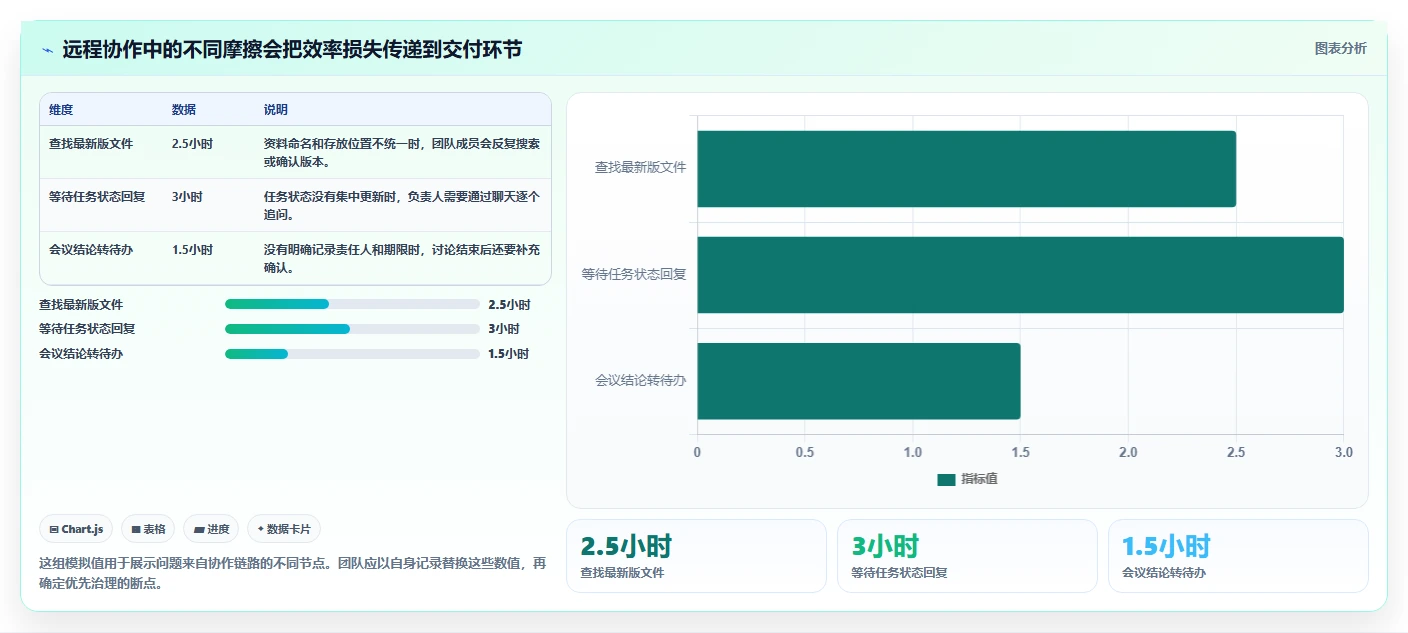Click the 等待任务状态回复 progress bar

click(352, 329)
